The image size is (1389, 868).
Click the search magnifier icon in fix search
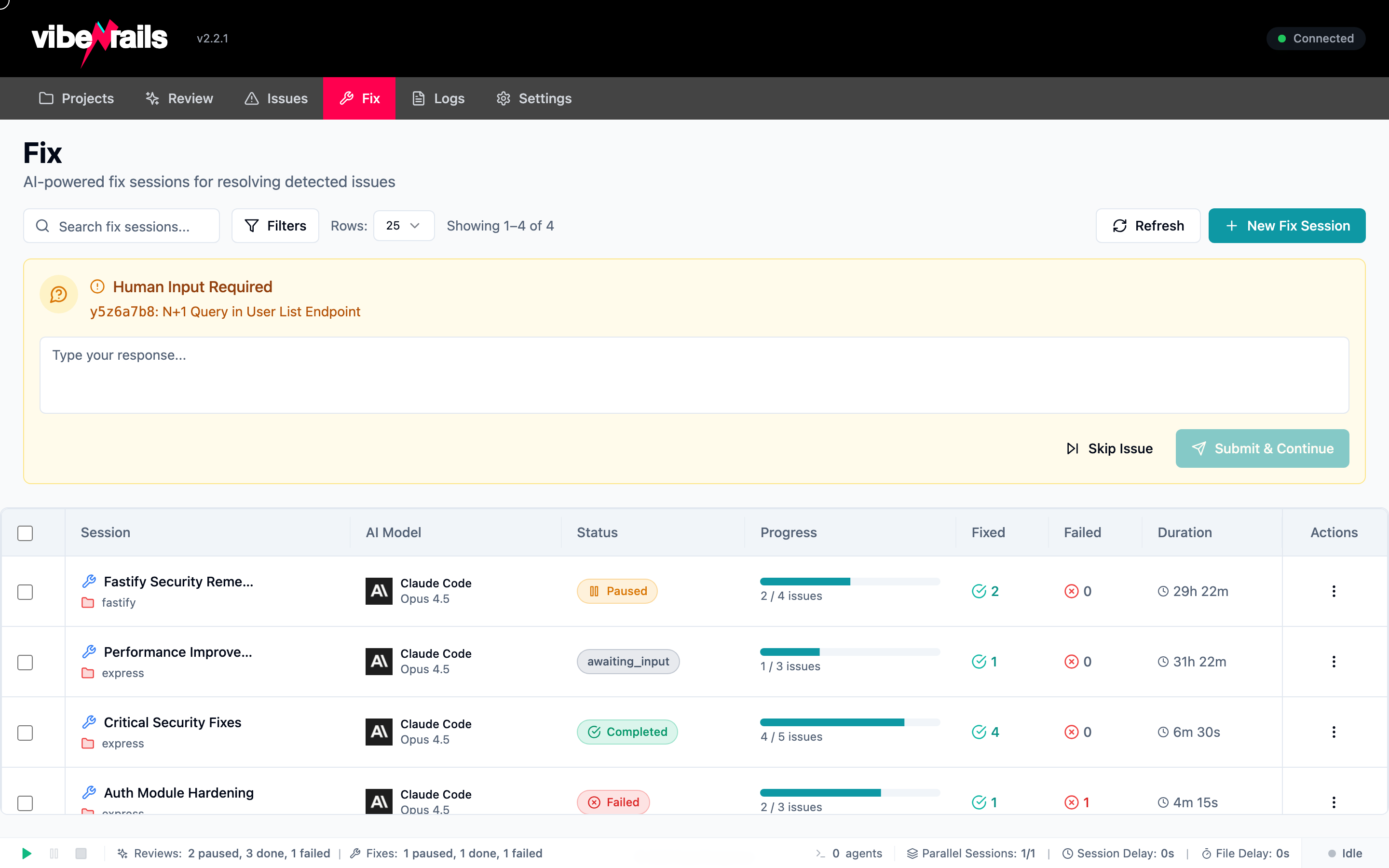point(42,226)
